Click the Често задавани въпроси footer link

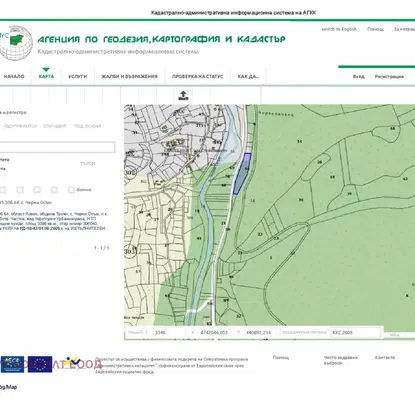(340, 360)
